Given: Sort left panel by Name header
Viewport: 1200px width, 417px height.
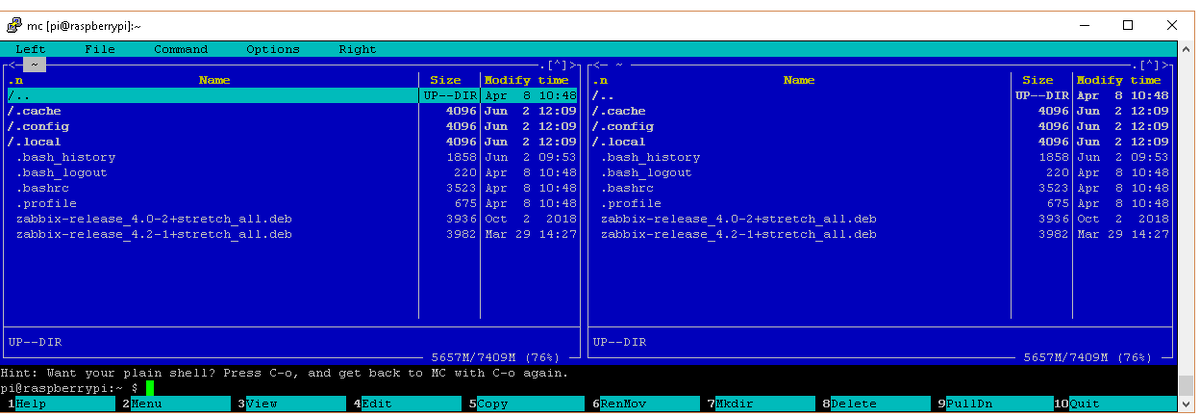Looking at the screenshot, I should pos(214,80).
